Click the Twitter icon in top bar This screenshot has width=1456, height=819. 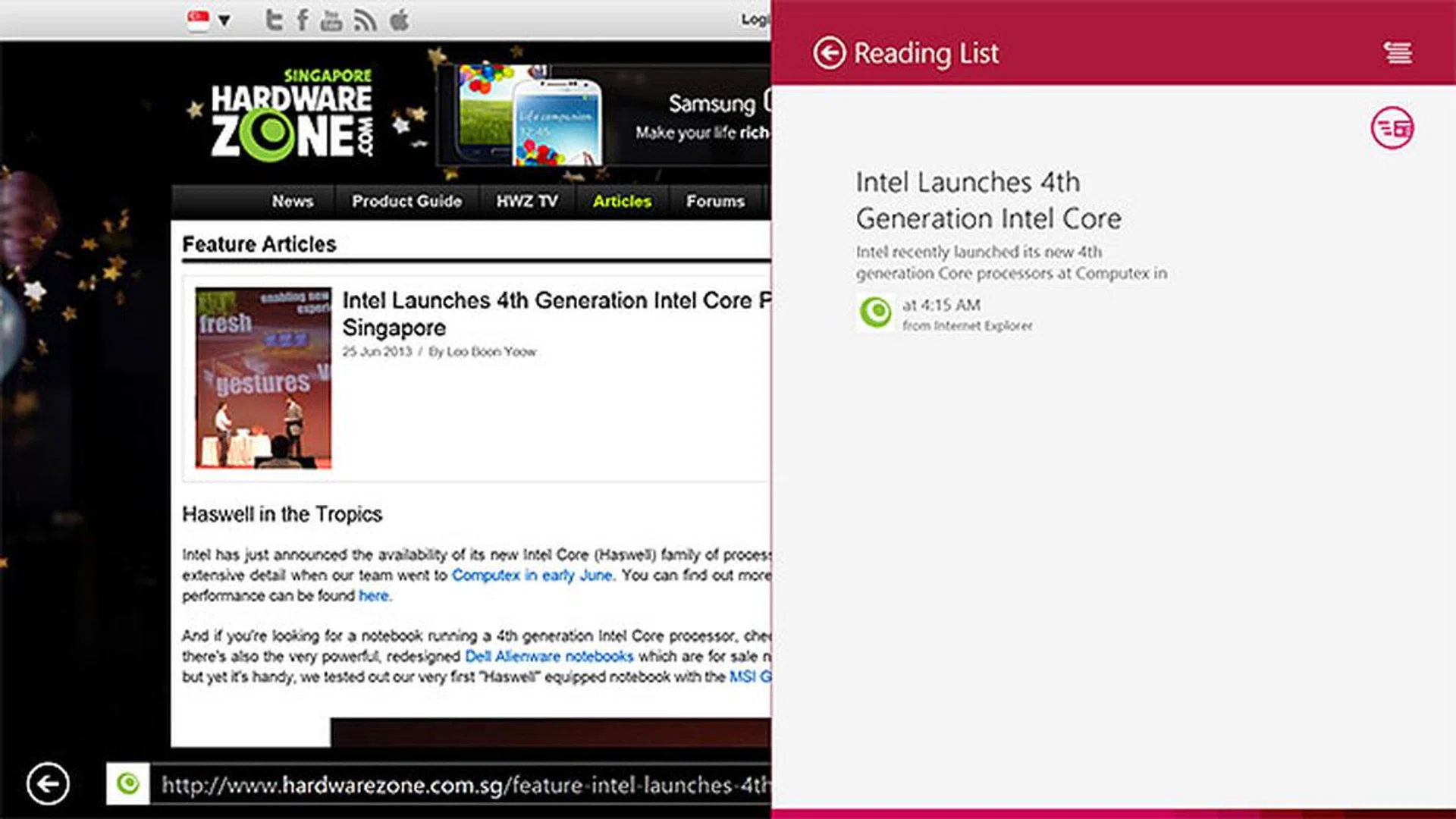coord(274,20)
